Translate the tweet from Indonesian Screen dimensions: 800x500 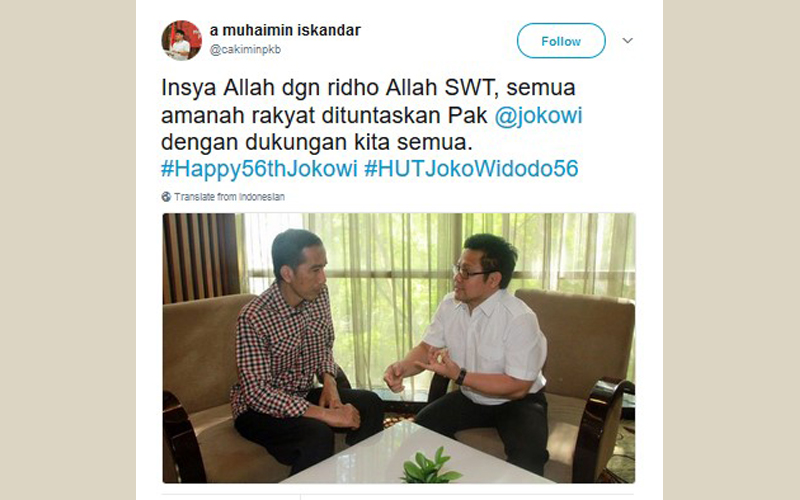(229, 197)
